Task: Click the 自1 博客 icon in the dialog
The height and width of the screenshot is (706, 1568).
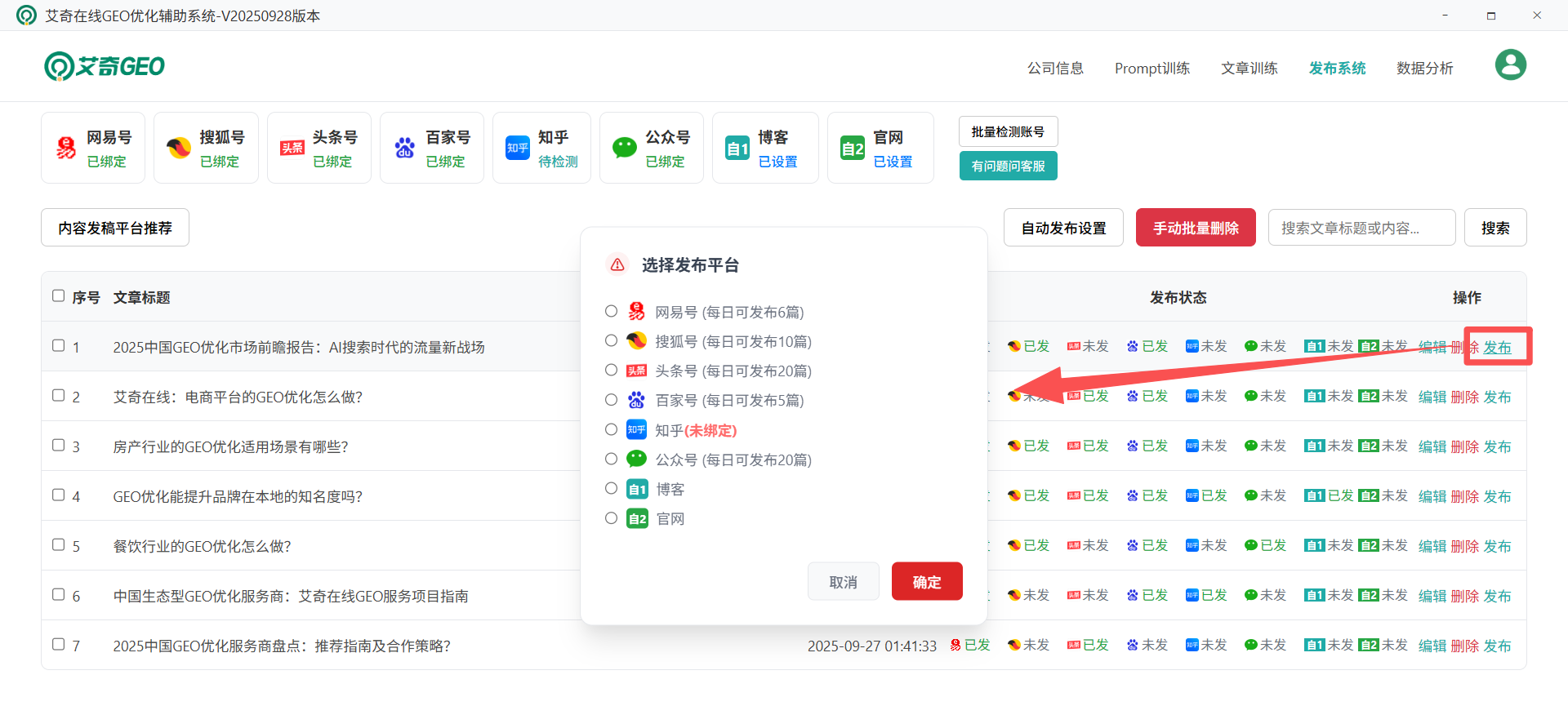Action: pyautogui.click(x=637, y=489)
